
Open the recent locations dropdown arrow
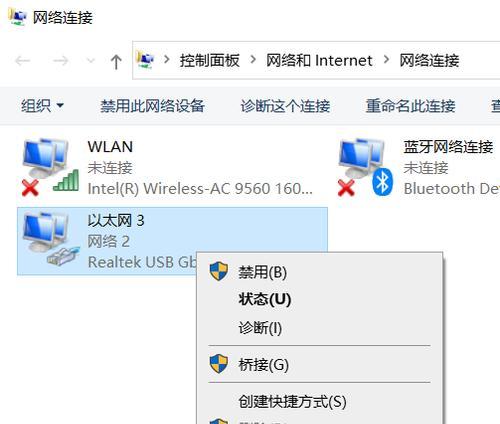[x=90, y=61]
